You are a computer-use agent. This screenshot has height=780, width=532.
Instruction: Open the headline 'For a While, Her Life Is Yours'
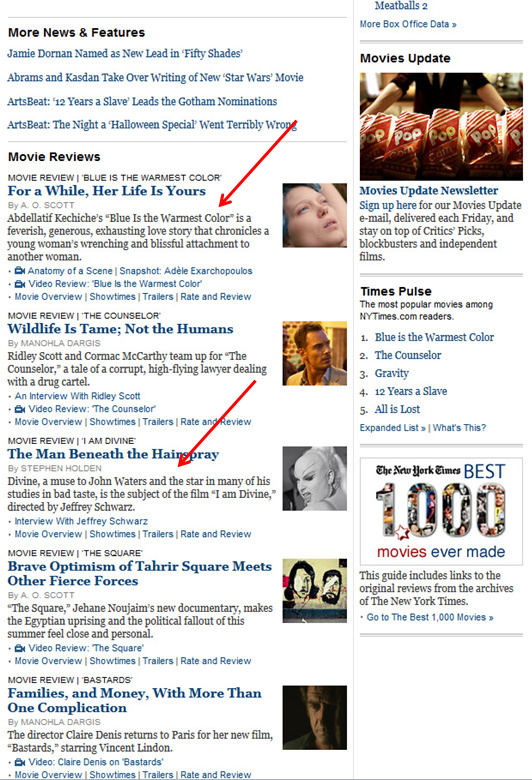tap(106, 191)
